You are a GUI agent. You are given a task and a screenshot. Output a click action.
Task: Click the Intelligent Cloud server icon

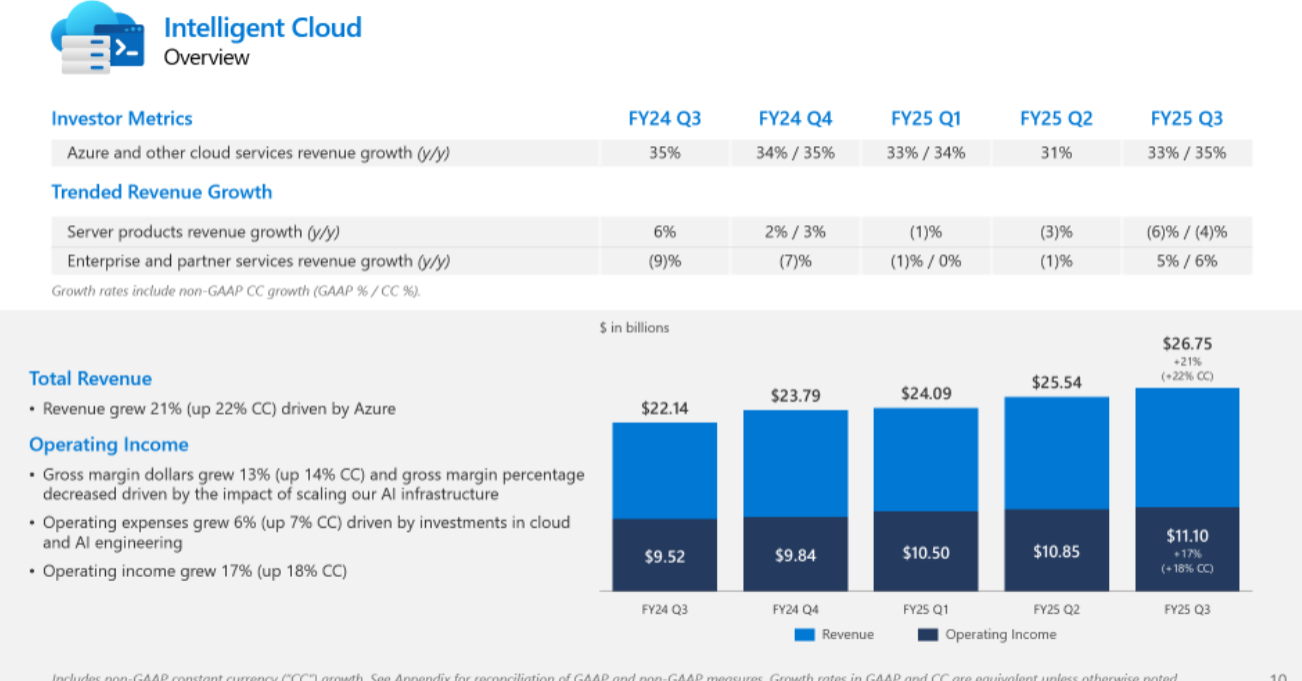click(97, 40)
